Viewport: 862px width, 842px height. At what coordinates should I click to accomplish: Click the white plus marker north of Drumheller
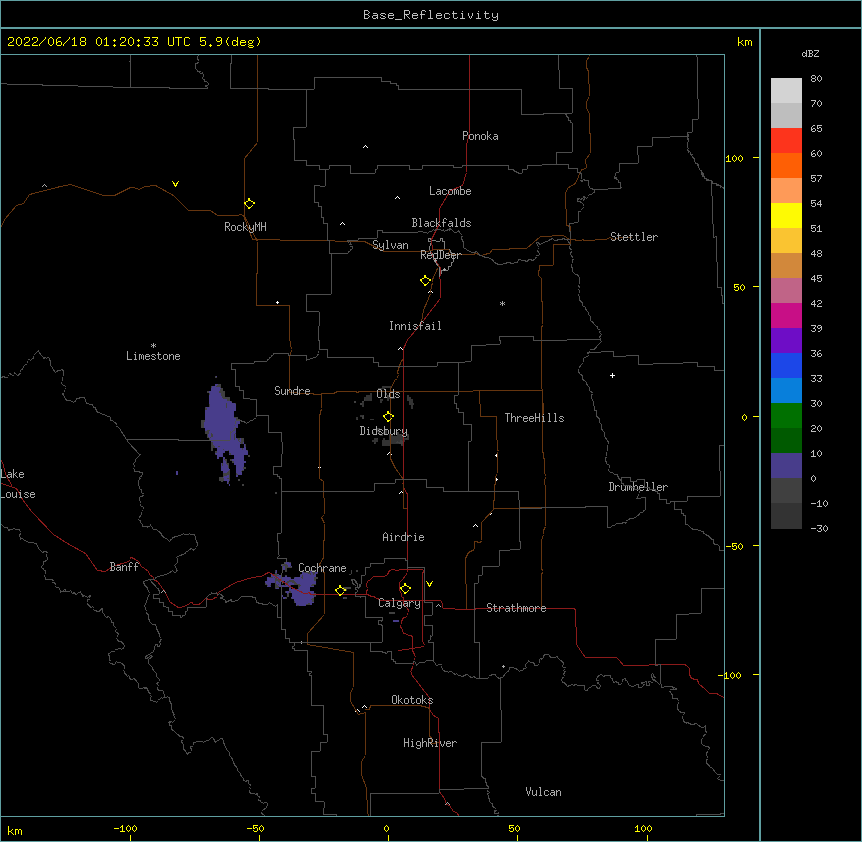pos(612,375)
